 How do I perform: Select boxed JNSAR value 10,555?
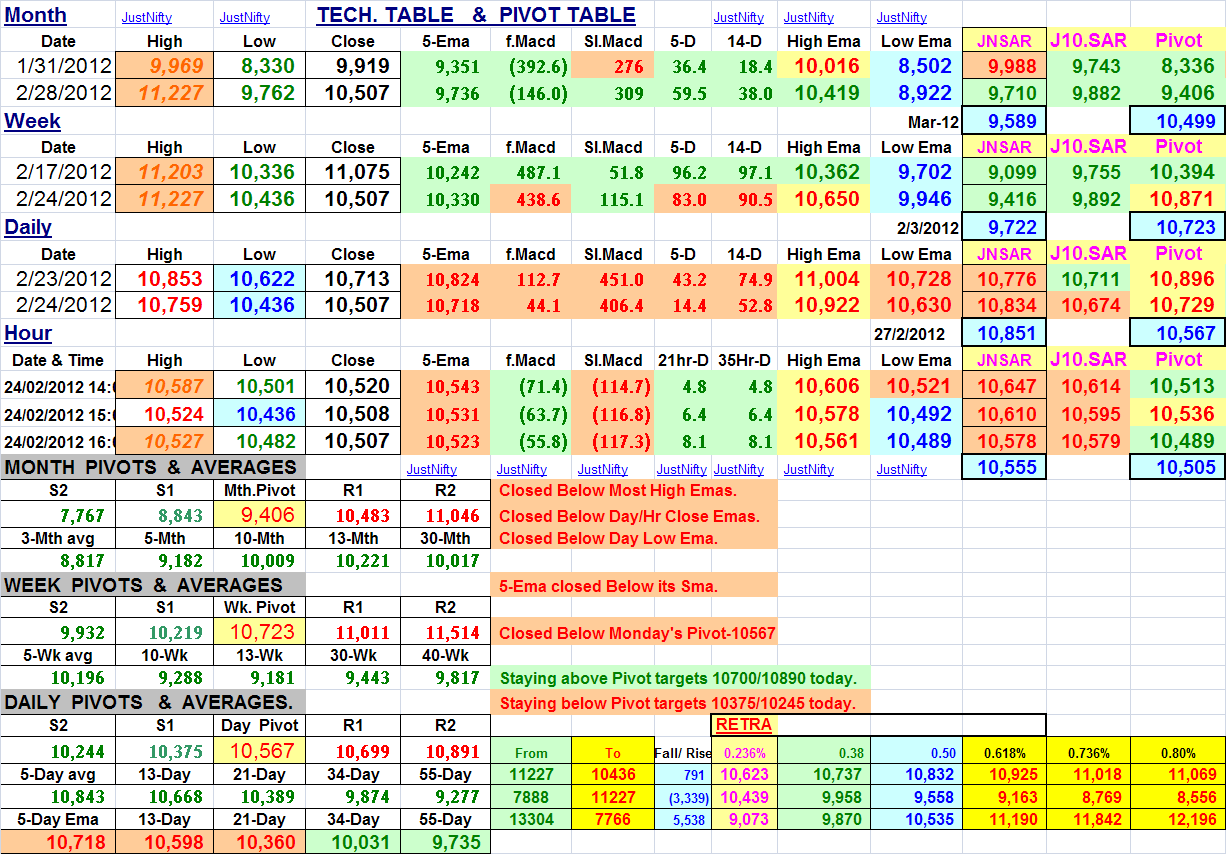point(1004,466)
